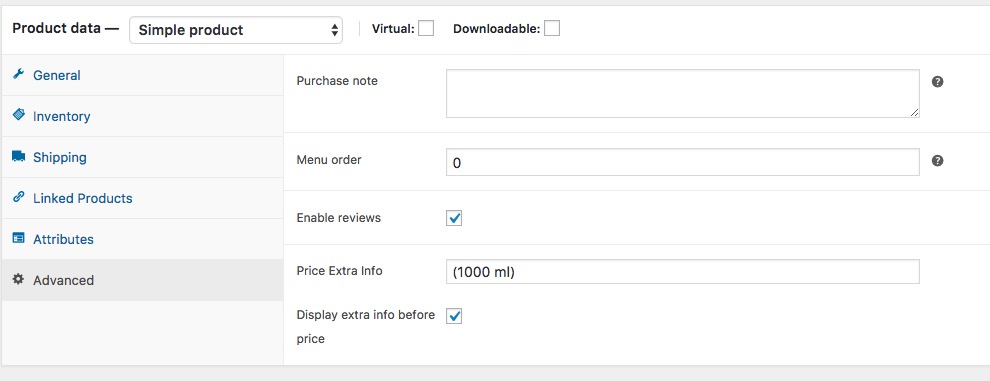The height and width of the screenshot is (381, 990).
Task: Click the Inventory tag icon
Action: pyautogui.click(x=18, y=115)
